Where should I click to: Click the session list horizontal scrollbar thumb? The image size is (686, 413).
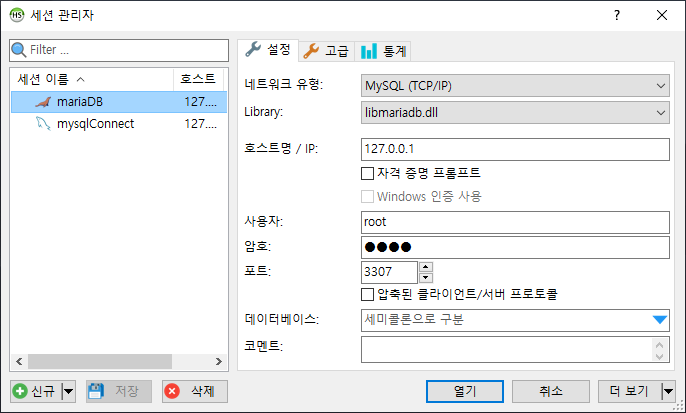click(x=100, y=361)
